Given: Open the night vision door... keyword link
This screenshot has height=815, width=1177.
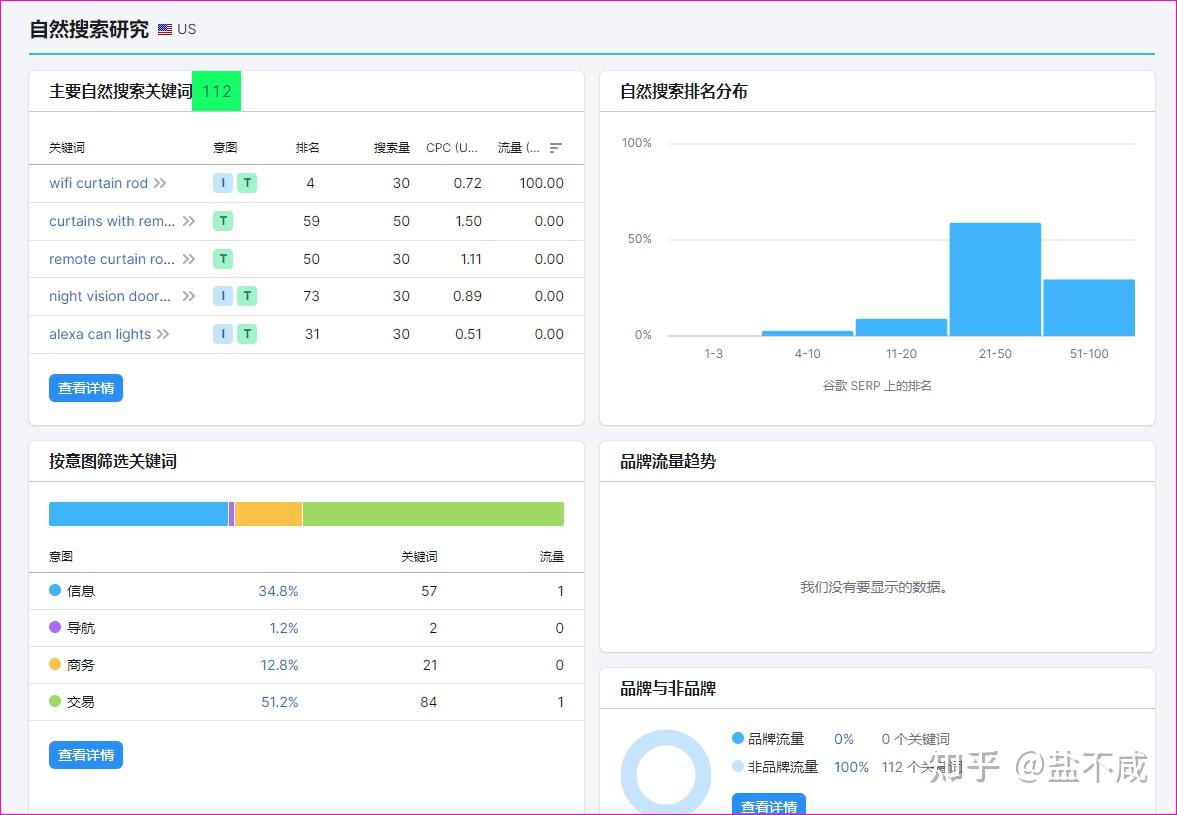Looking at the screenshot, I should (x=110, y=296).
